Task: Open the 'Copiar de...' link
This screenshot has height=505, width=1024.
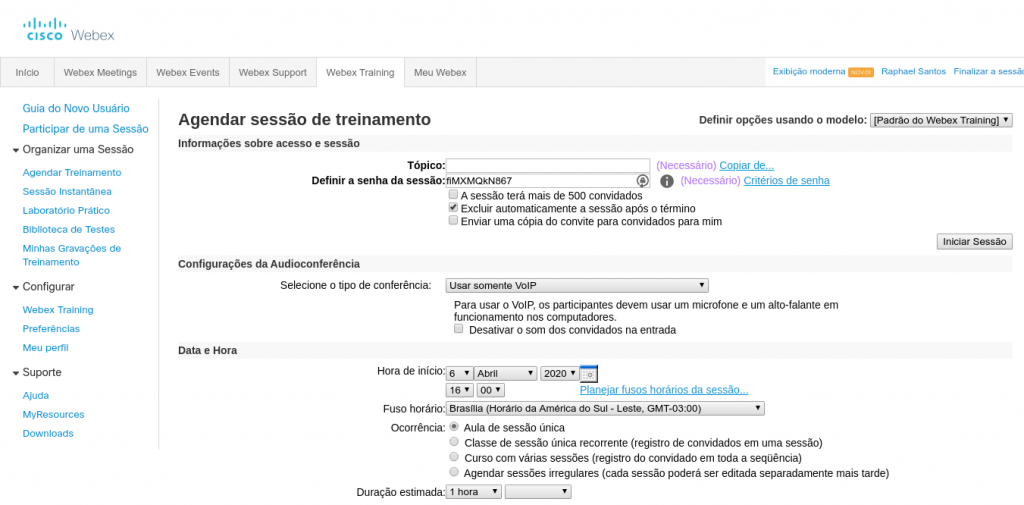Action: (746, 166)
